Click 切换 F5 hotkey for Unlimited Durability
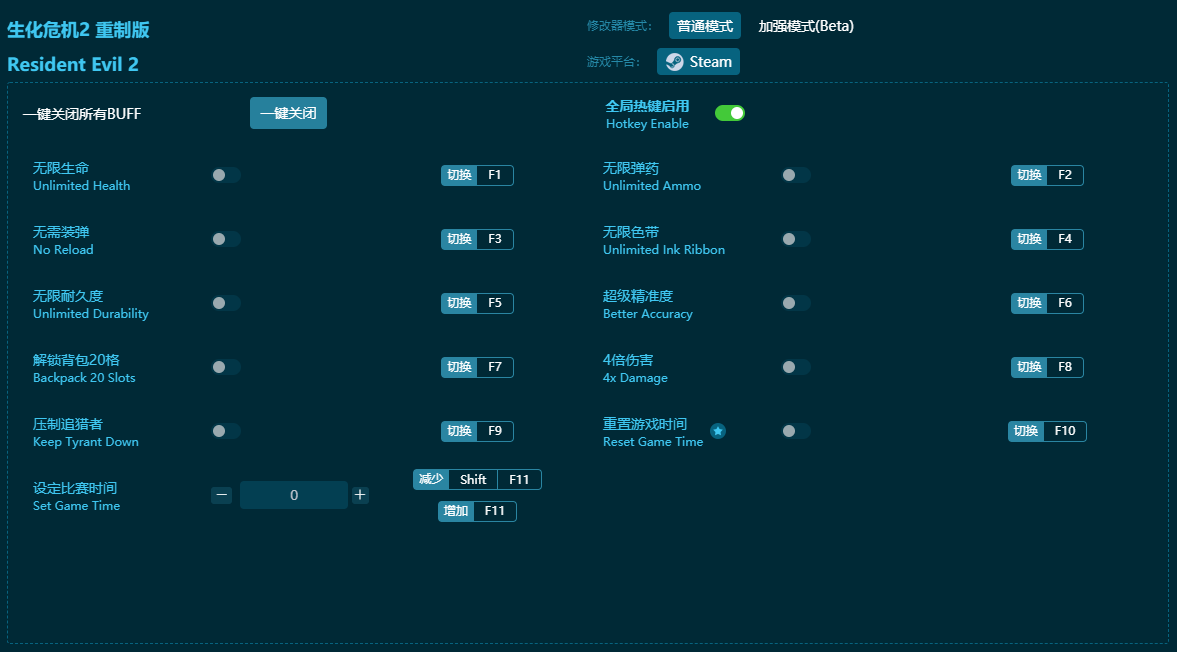 477,303
